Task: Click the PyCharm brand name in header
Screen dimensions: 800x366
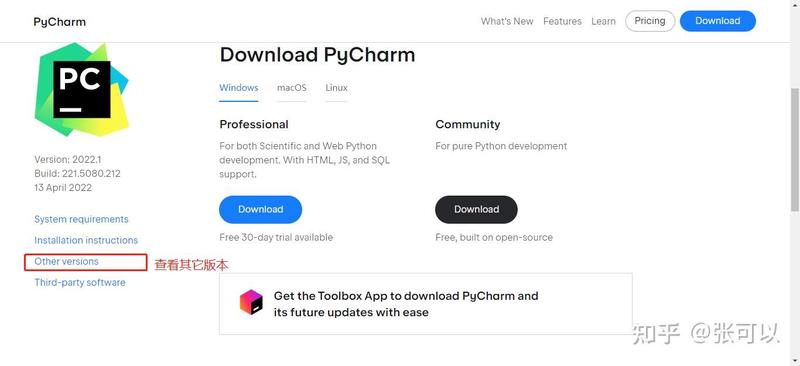Action: click(x=60, y=22)
